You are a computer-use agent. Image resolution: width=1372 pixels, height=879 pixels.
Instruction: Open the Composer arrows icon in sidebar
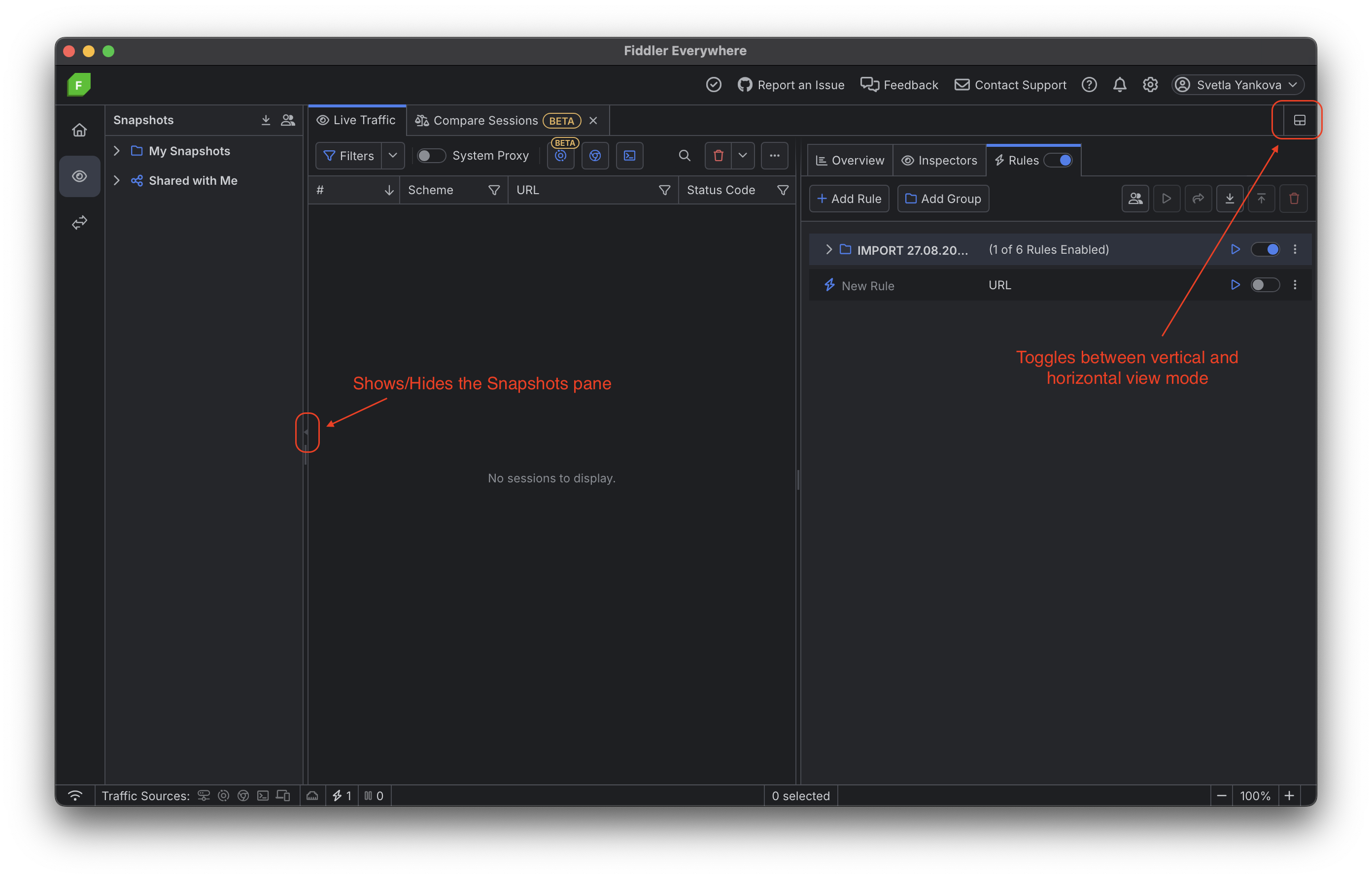[79, 222]
